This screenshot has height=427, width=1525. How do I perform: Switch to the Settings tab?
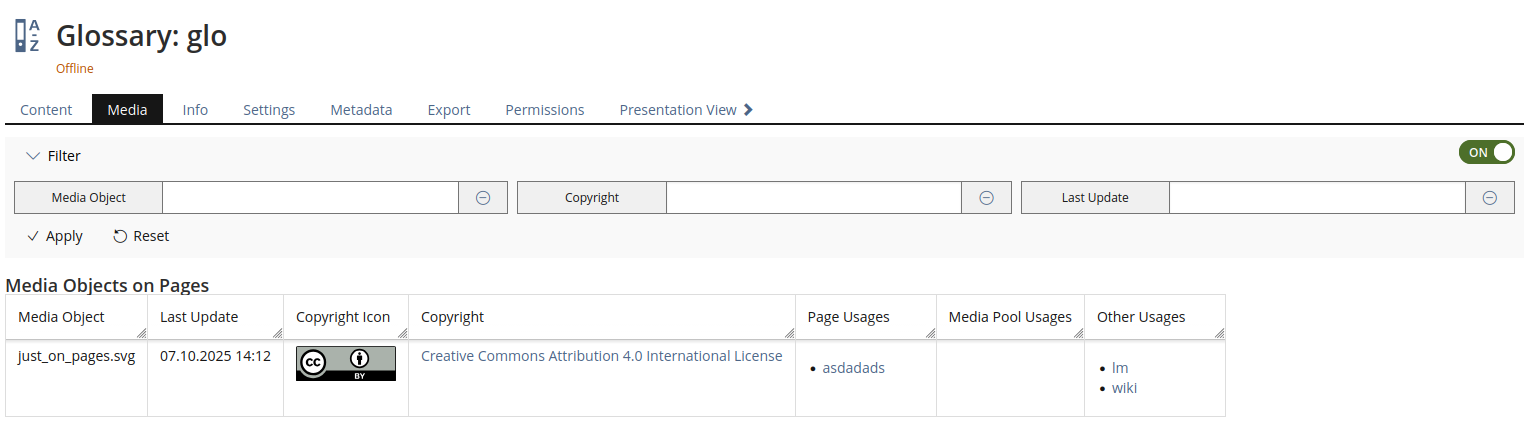pos(269,110)
